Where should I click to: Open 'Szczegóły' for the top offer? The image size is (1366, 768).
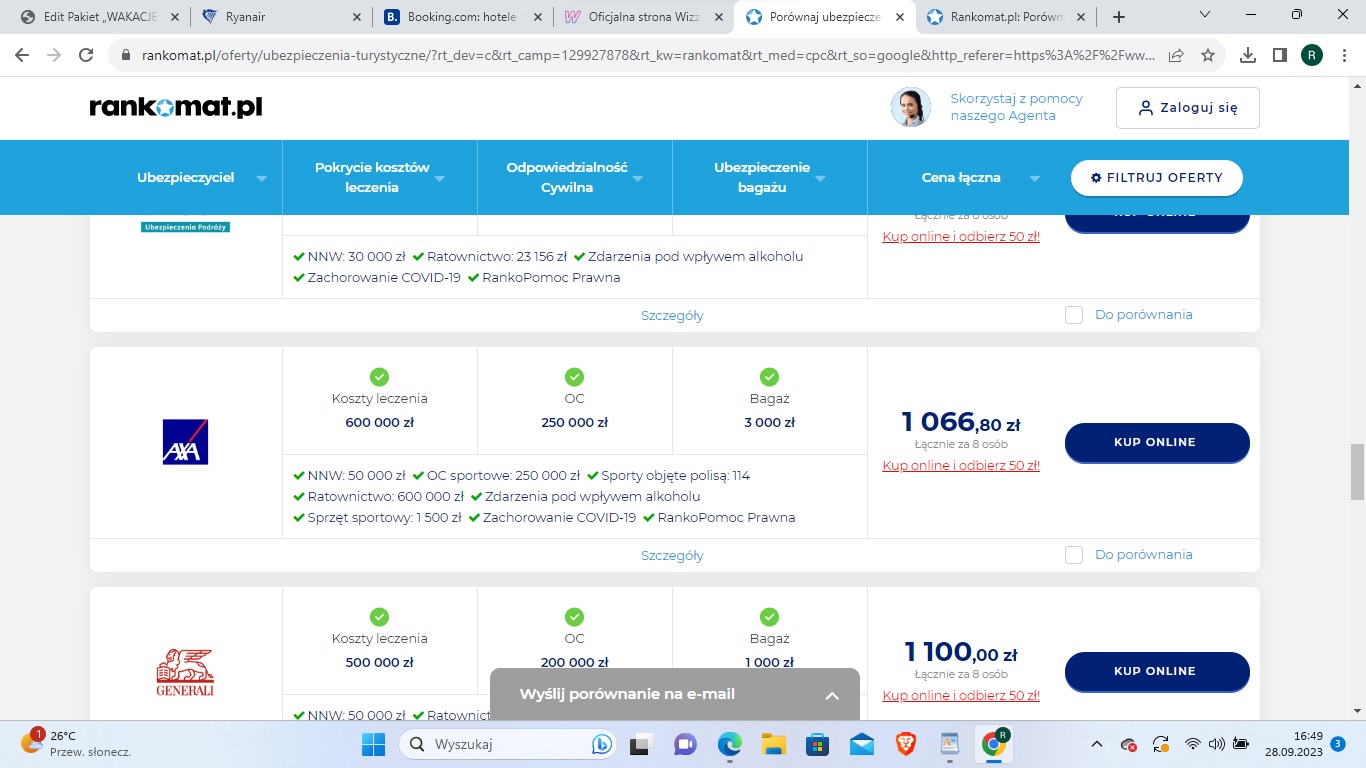click(x=672, y=315)
